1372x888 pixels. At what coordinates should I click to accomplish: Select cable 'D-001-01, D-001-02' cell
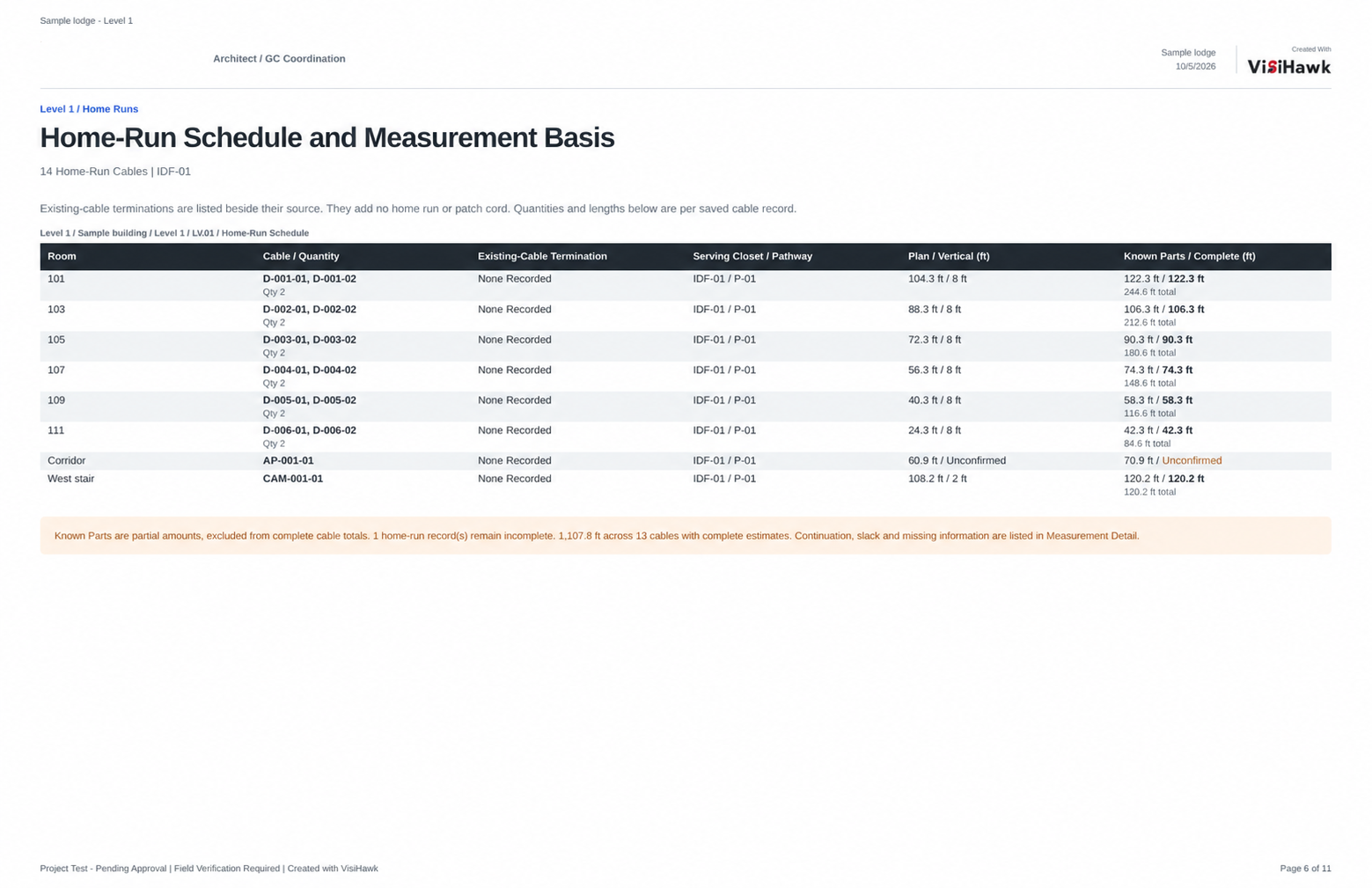pyautogui.click(x=310, y=279)
